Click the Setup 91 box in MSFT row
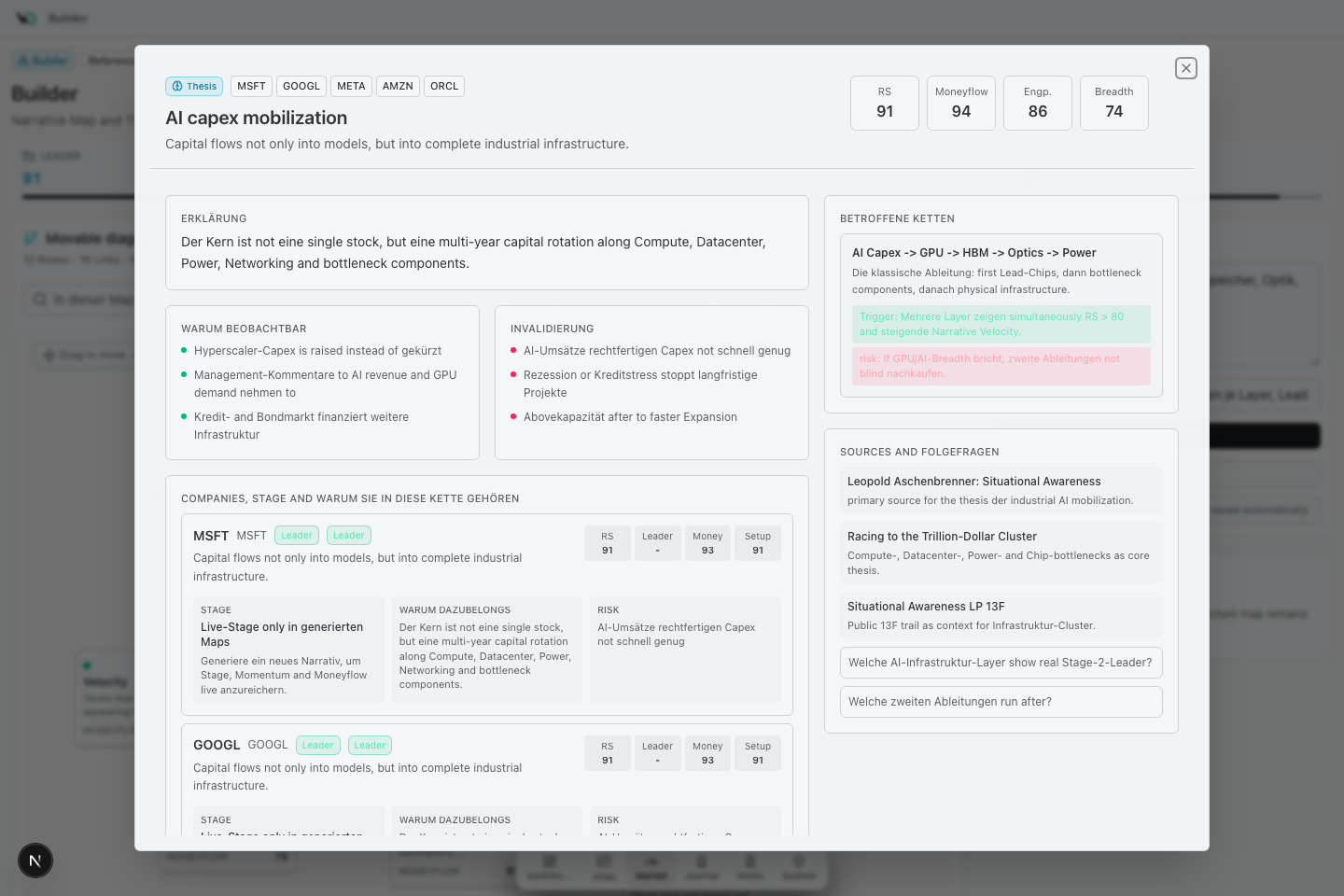This screenshot has width=1344, height=896. click(758, 543)
